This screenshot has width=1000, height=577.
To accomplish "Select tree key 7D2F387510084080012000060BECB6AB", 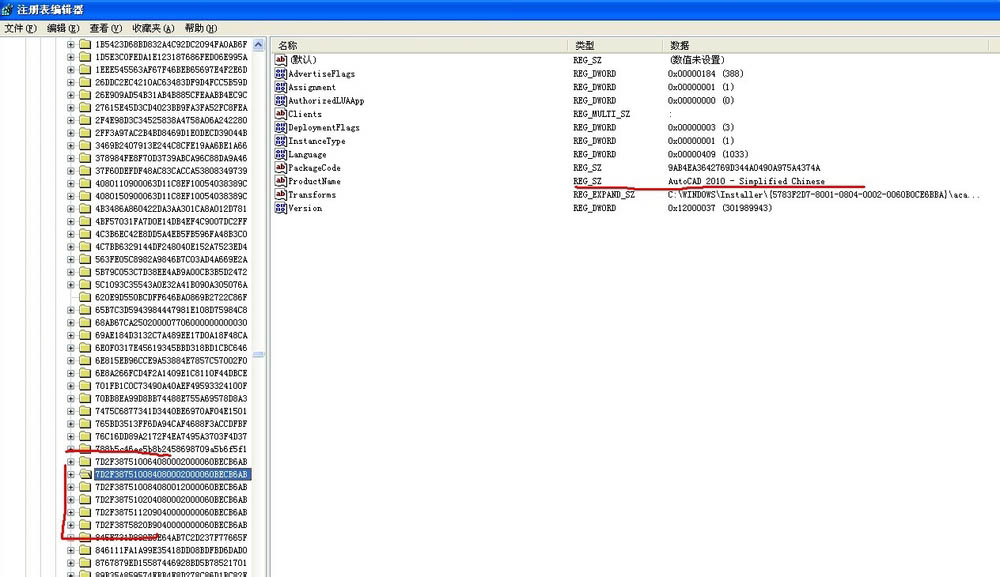I will [x=171, y=487].
